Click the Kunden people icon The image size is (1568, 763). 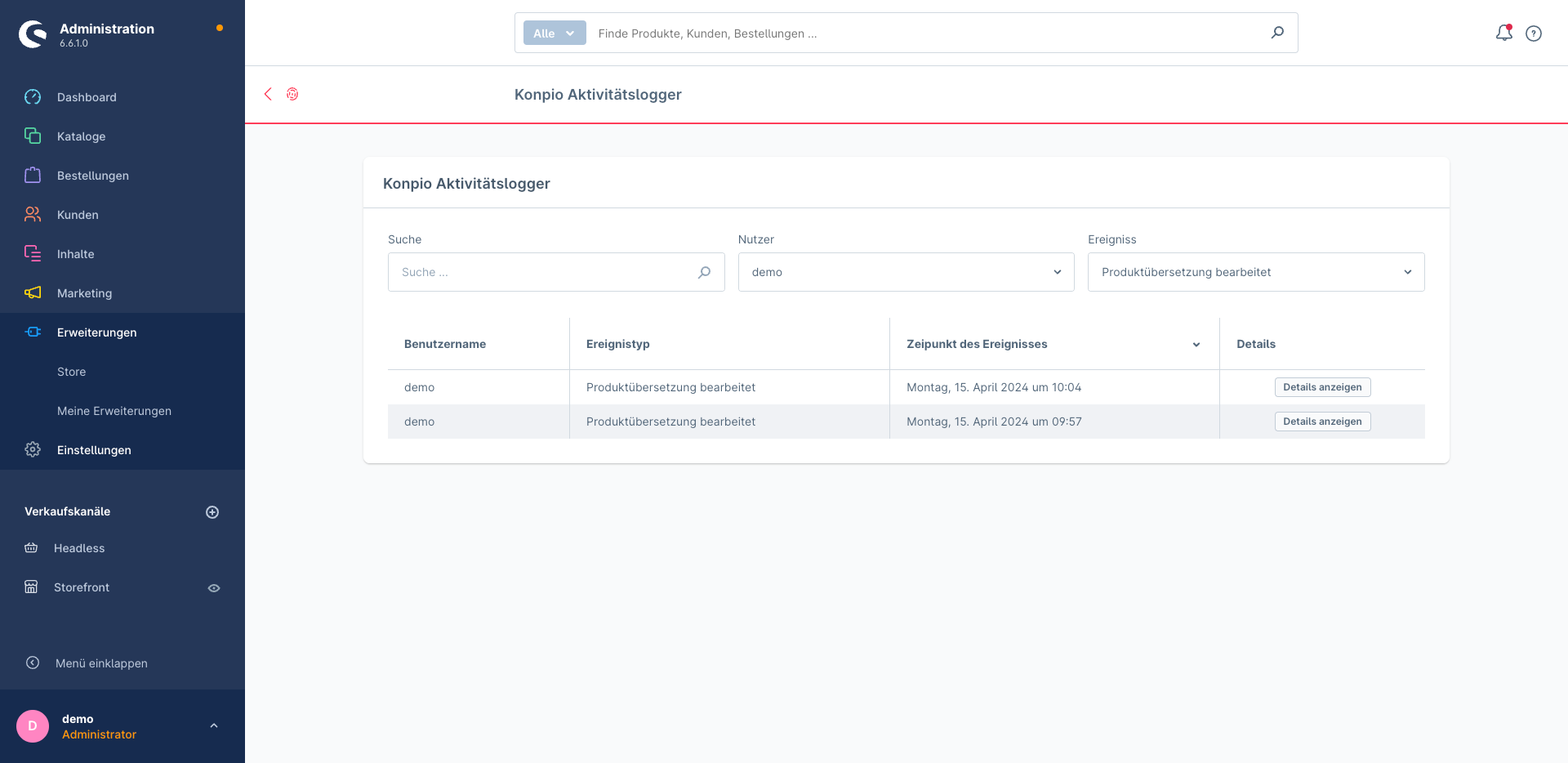click(33, 215)
